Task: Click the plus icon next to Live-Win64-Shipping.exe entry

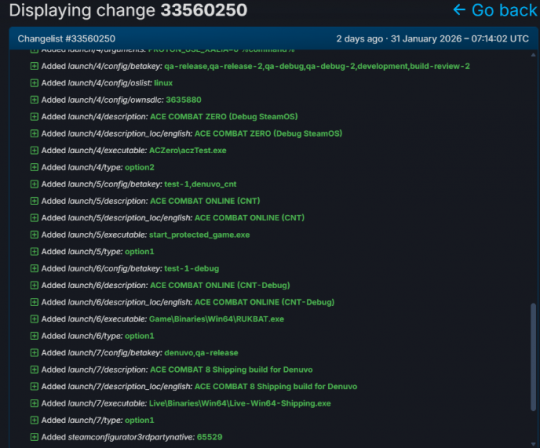Action: point(34,403)
